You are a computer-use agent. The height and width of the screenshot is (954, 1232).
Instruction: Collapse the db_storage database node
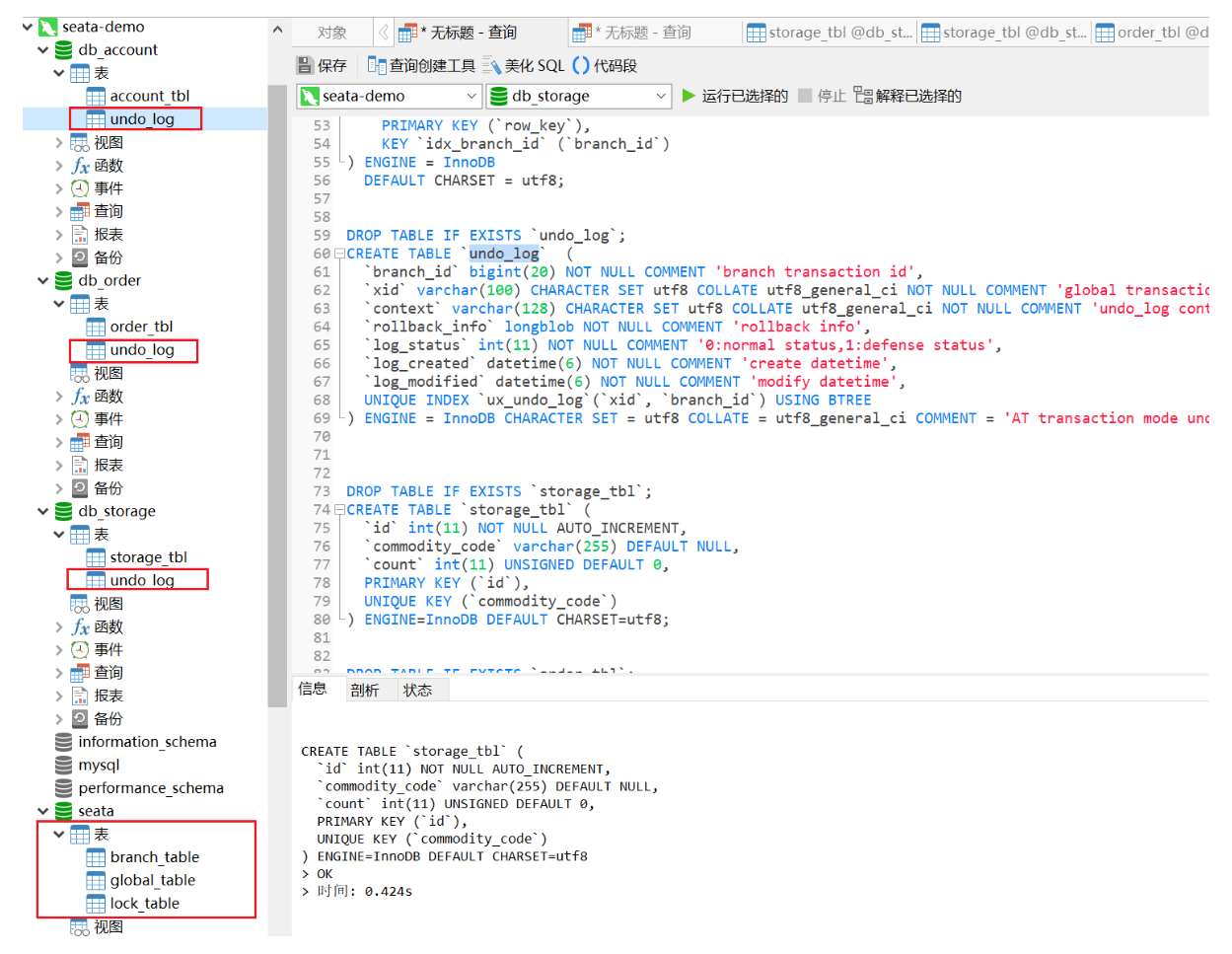coord(43,511)
